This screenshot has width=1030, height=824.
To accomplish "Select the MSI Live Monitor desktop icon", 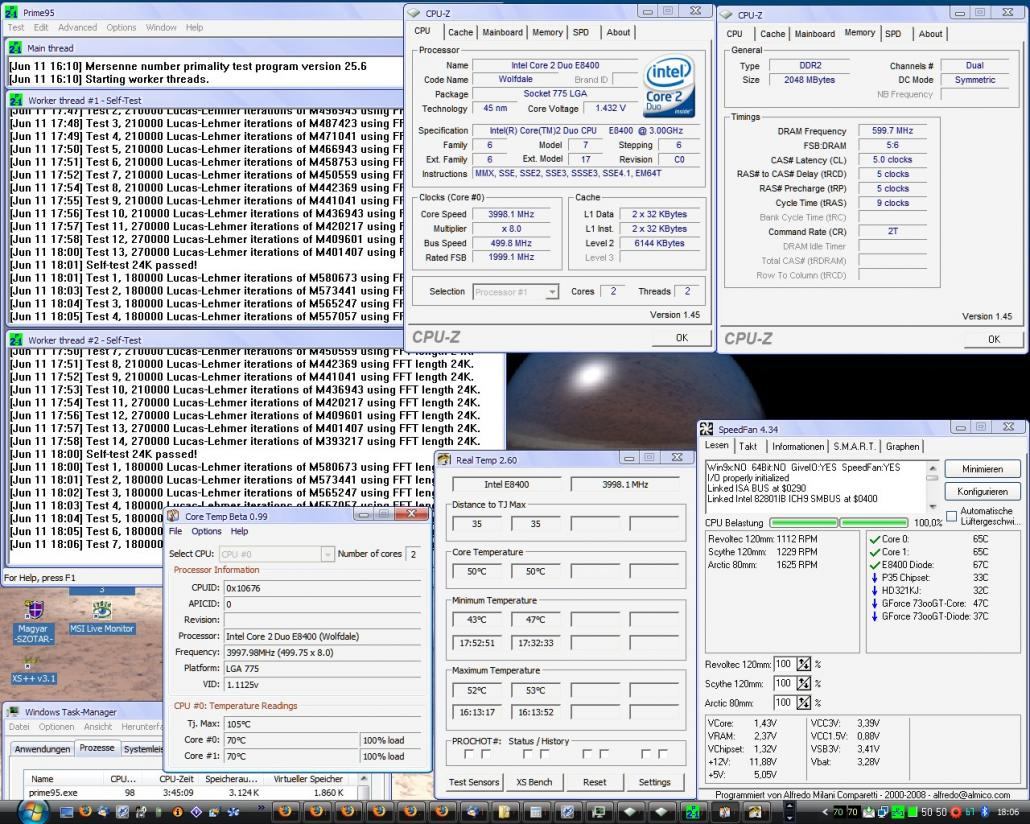I will click(101, 618).
